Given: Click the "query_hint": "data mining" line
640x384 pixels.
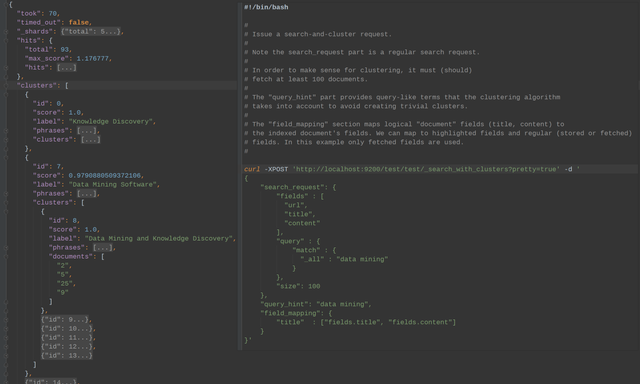Looking at the screenshot, I should [x=316, y=304].
